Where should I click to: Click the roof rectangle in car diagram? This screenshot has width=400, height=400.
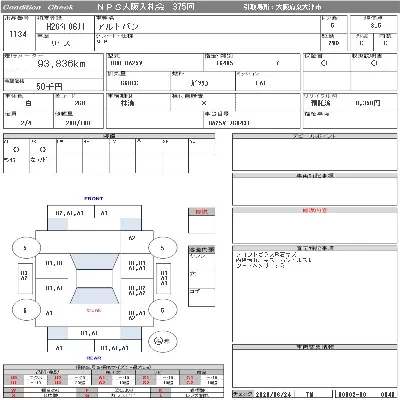(94, 278)
